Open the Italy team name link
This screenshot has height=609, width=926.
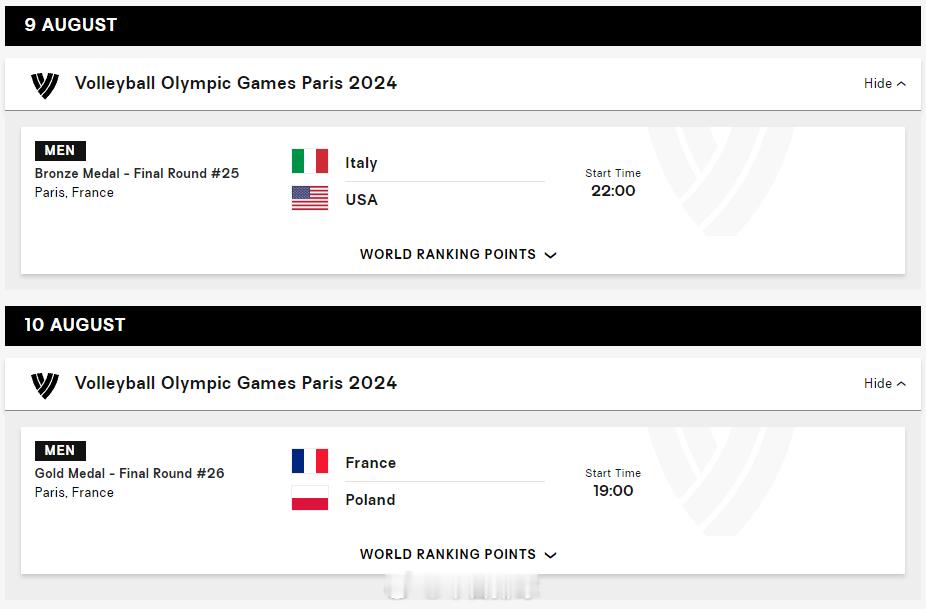361,163
